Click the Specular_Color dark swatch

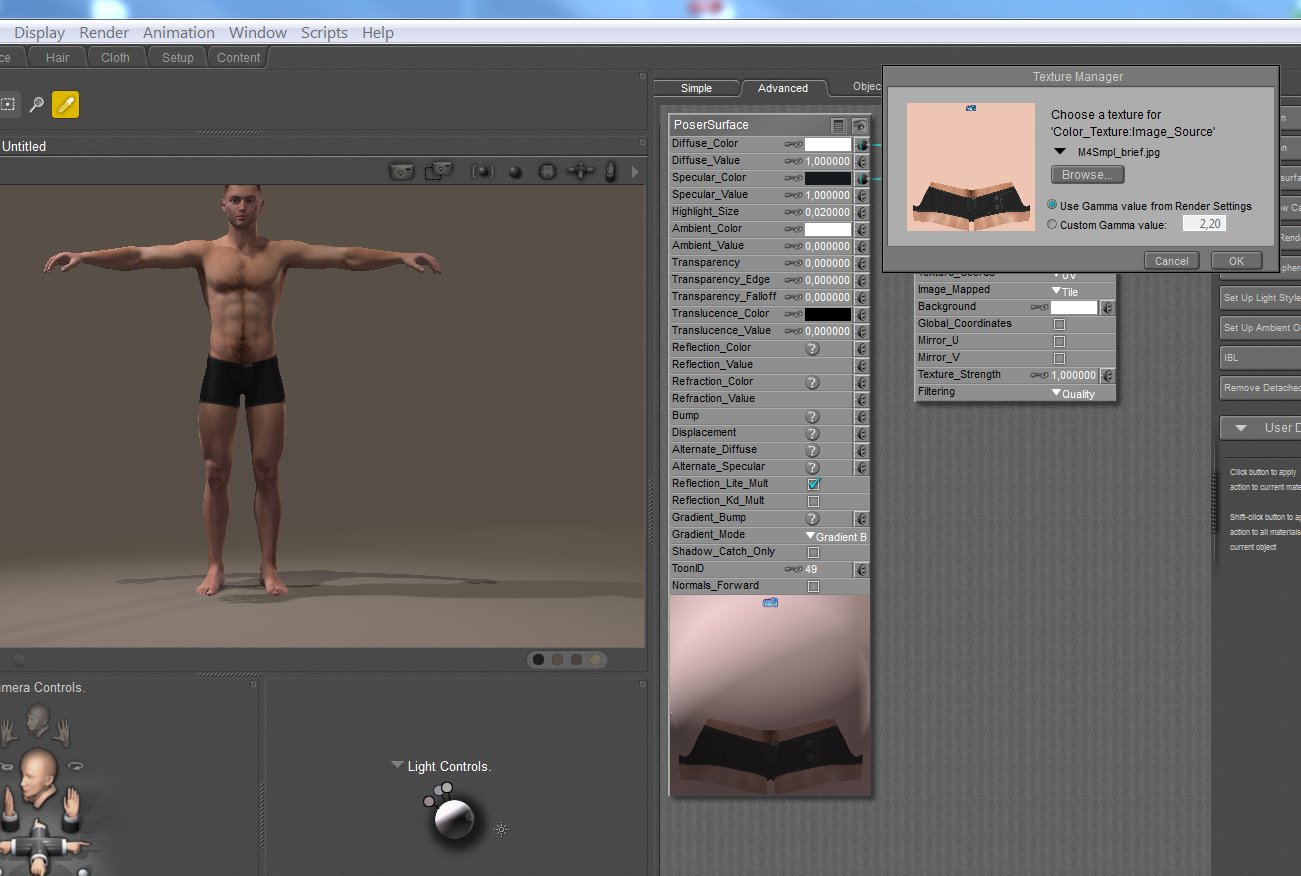pyautogui.click(x=828, y=178)
